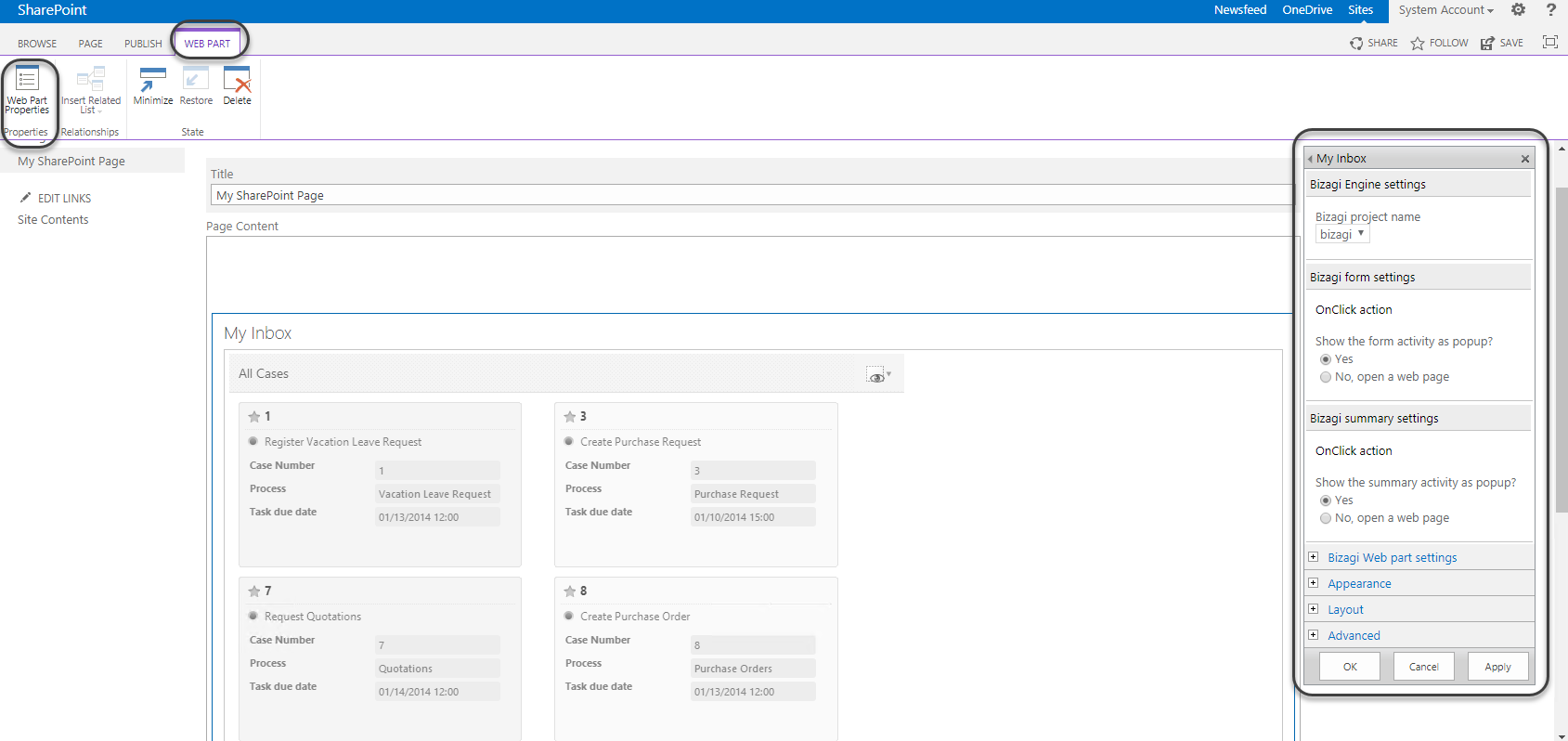The height and width of the screenshot is (741, 1568).
Task: Collapse tool pane via My Inbox arrow
Action: pyautogui.click(x=1310, y=159)
